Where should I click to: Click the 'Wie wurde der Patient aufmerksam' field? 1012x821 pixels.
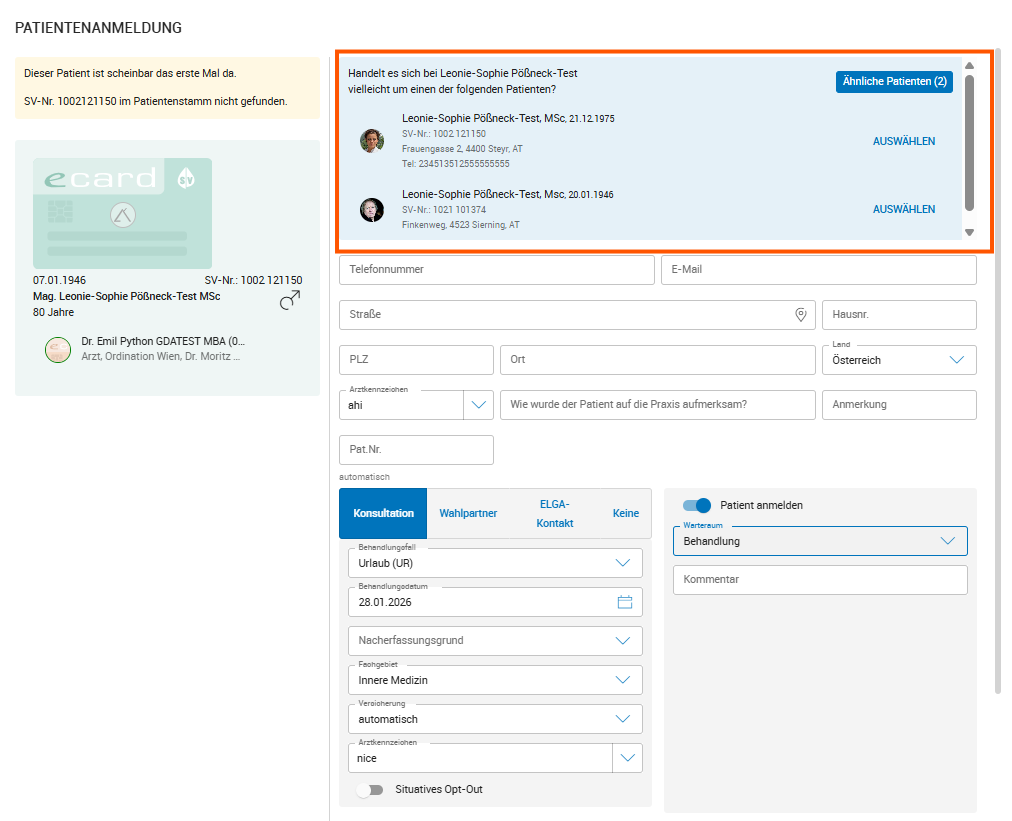click(x=658, y=405)
